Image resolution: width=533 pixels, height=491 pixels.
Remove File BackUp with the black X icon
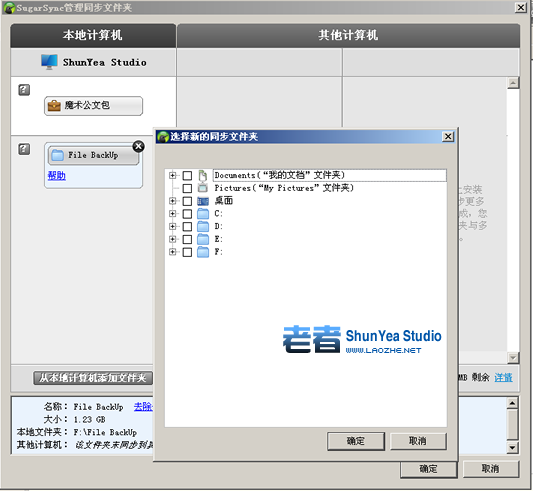coord(138,146)
